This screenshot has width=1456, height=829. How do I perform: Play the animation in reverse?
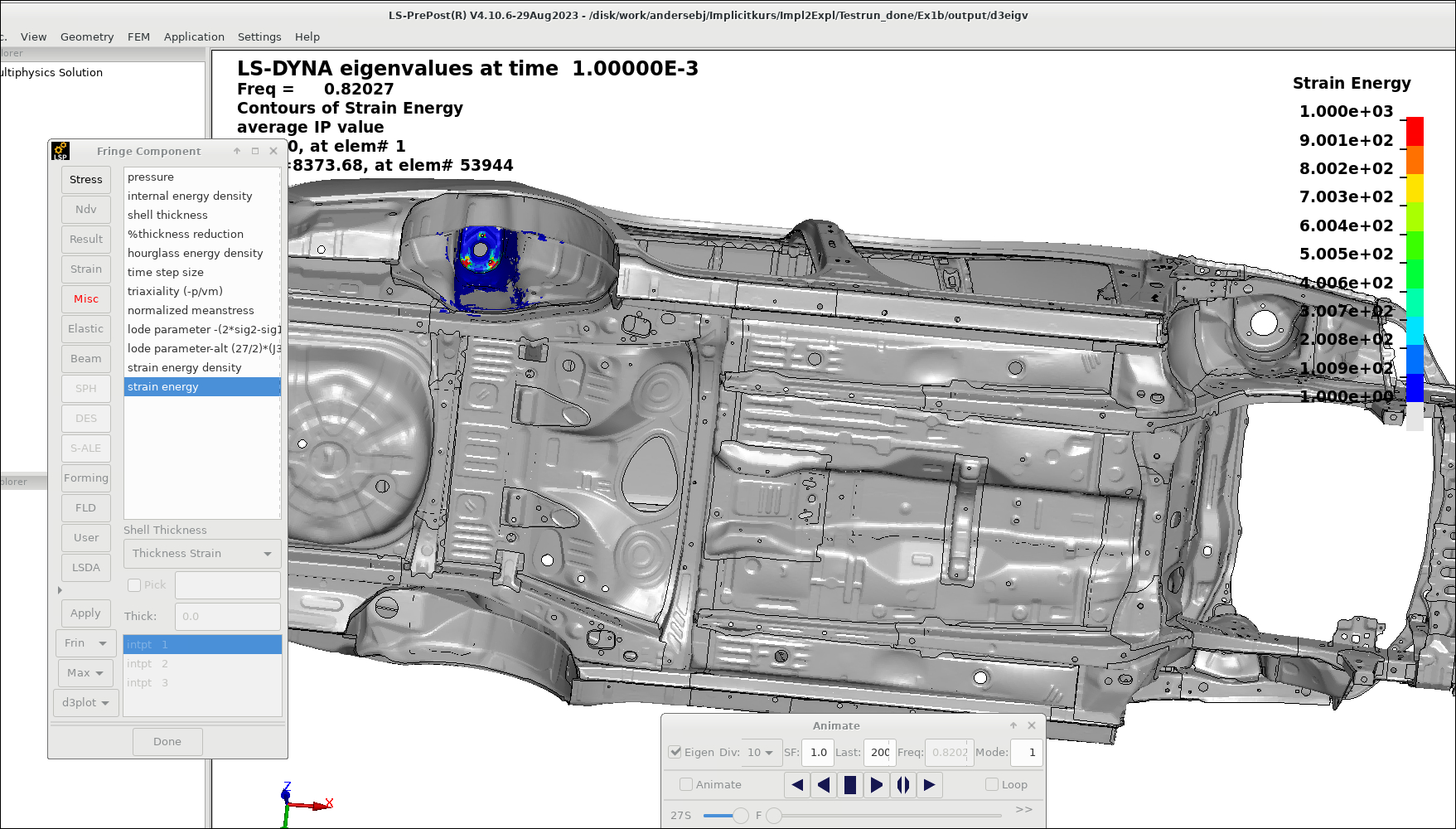tap(823, 785)
